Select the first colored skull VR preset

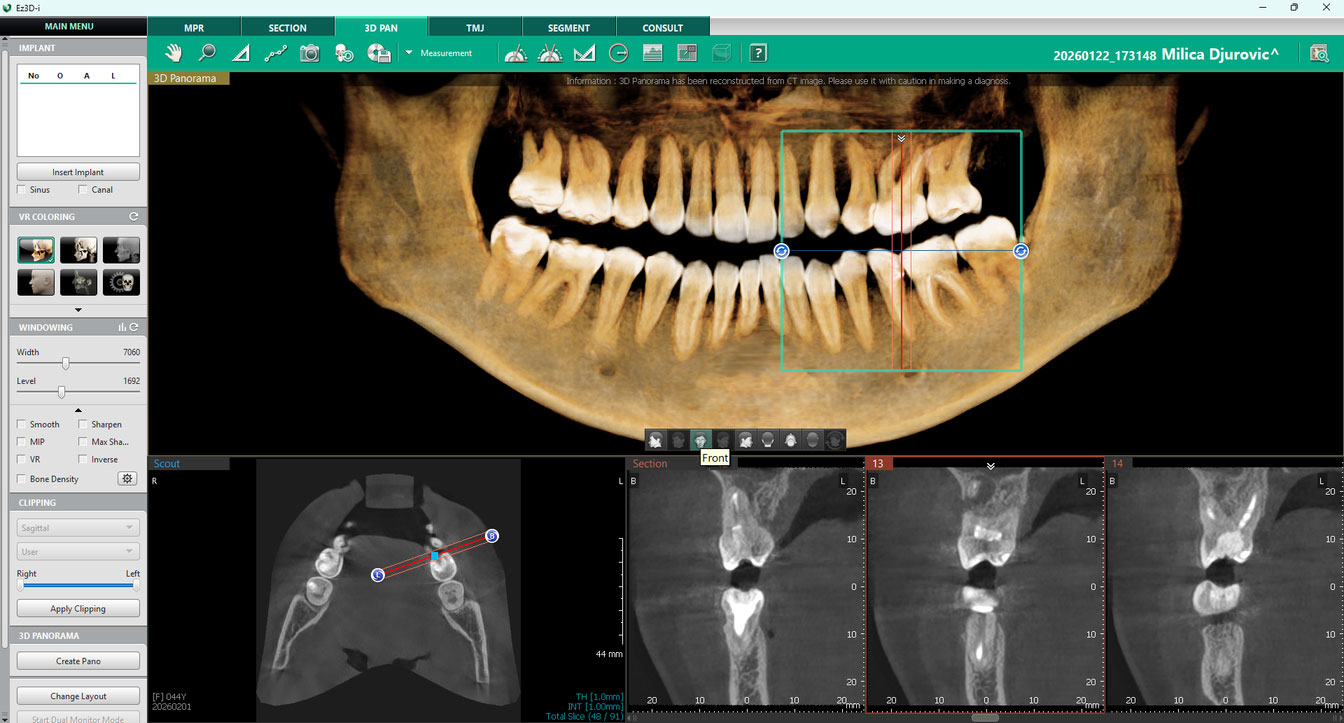36,249
